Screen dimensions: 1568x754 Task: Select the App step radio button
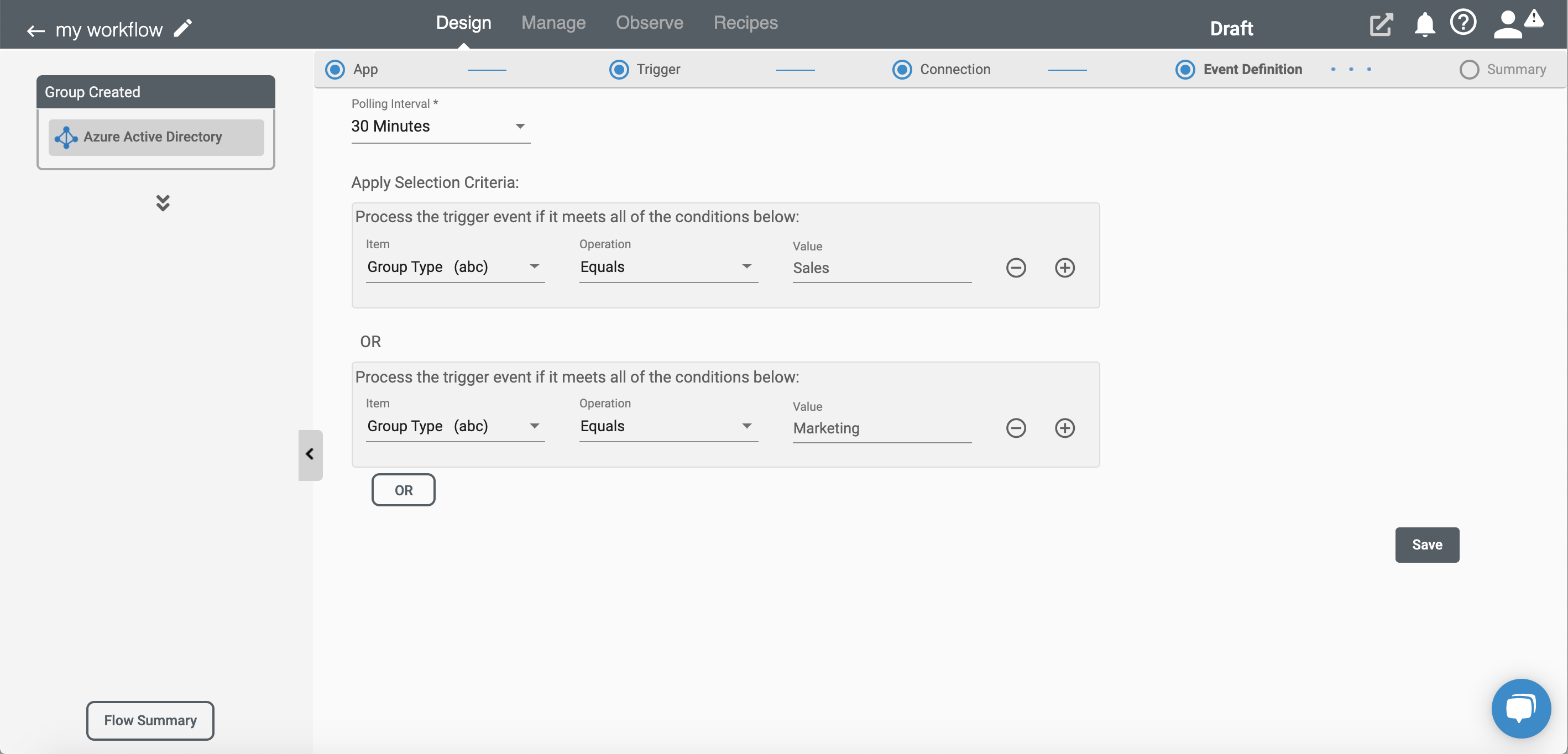pos(335,69)
